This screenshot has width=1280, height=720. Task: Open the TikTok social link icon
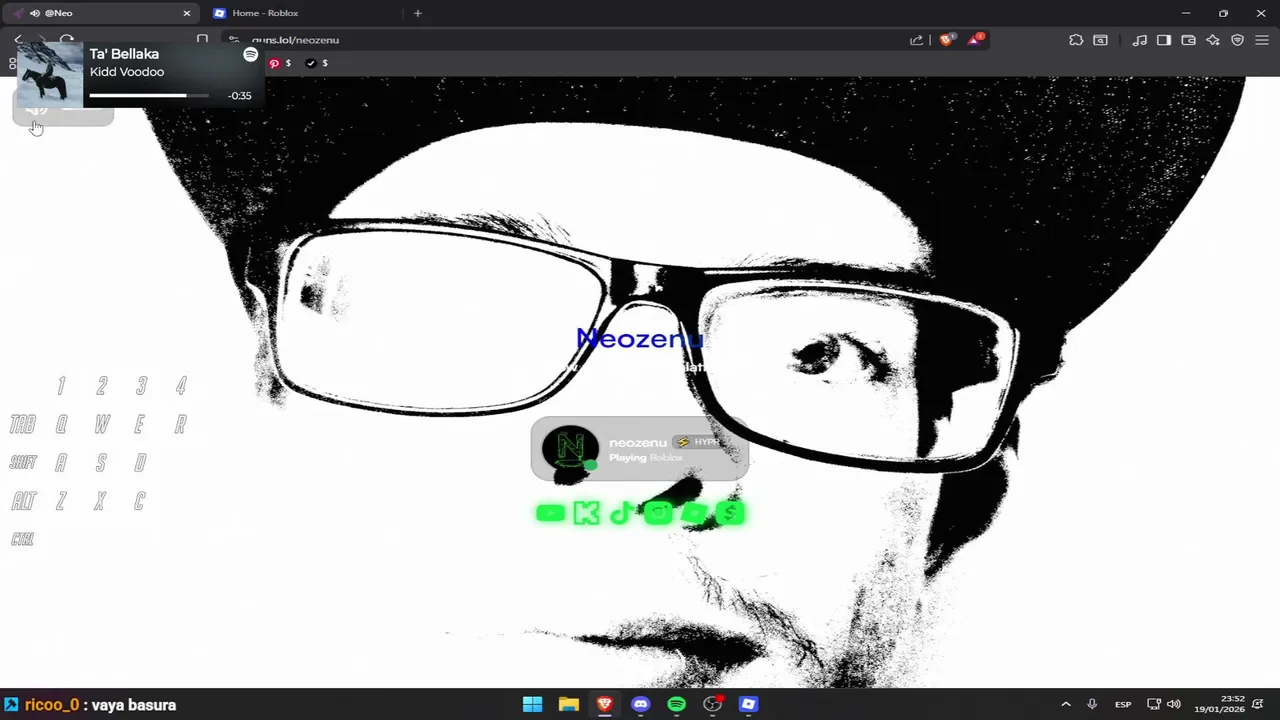pyautogui.click(x=621, y=513)
